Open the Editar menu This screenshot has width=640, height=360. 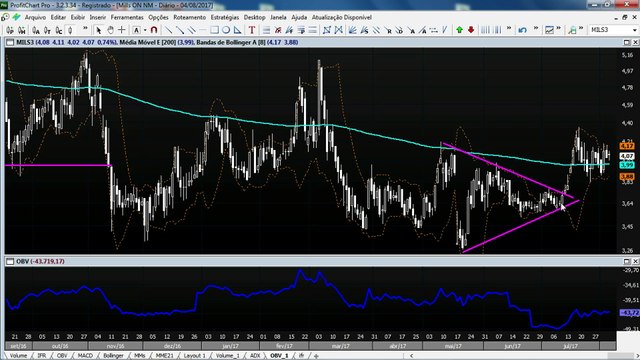(x=58, y=18)
